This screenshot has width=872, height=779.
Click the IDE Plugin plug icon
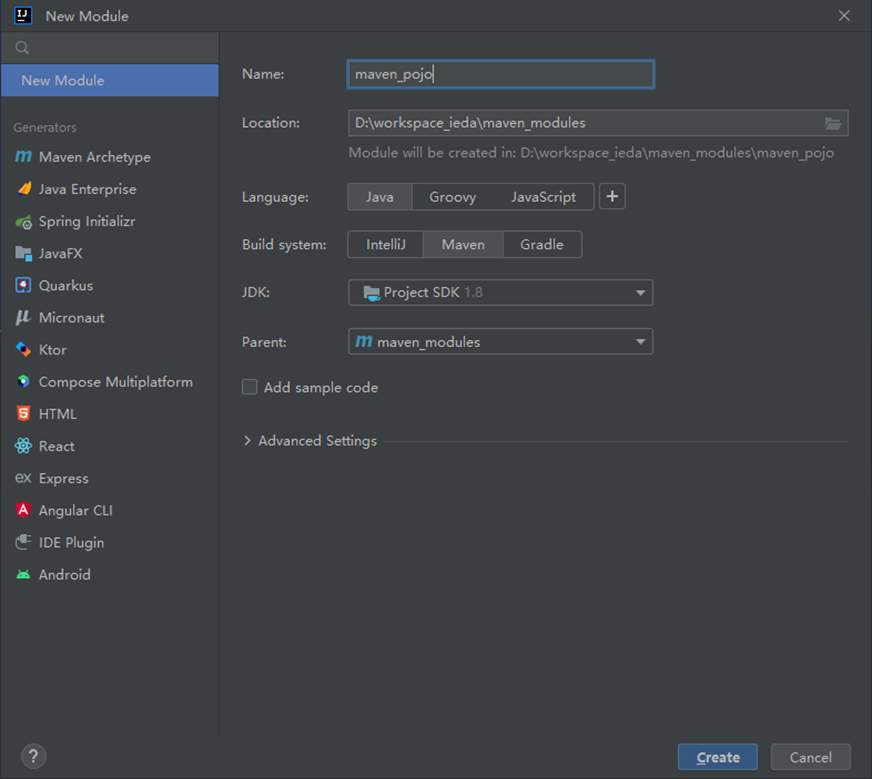click(x=23, y=542)
